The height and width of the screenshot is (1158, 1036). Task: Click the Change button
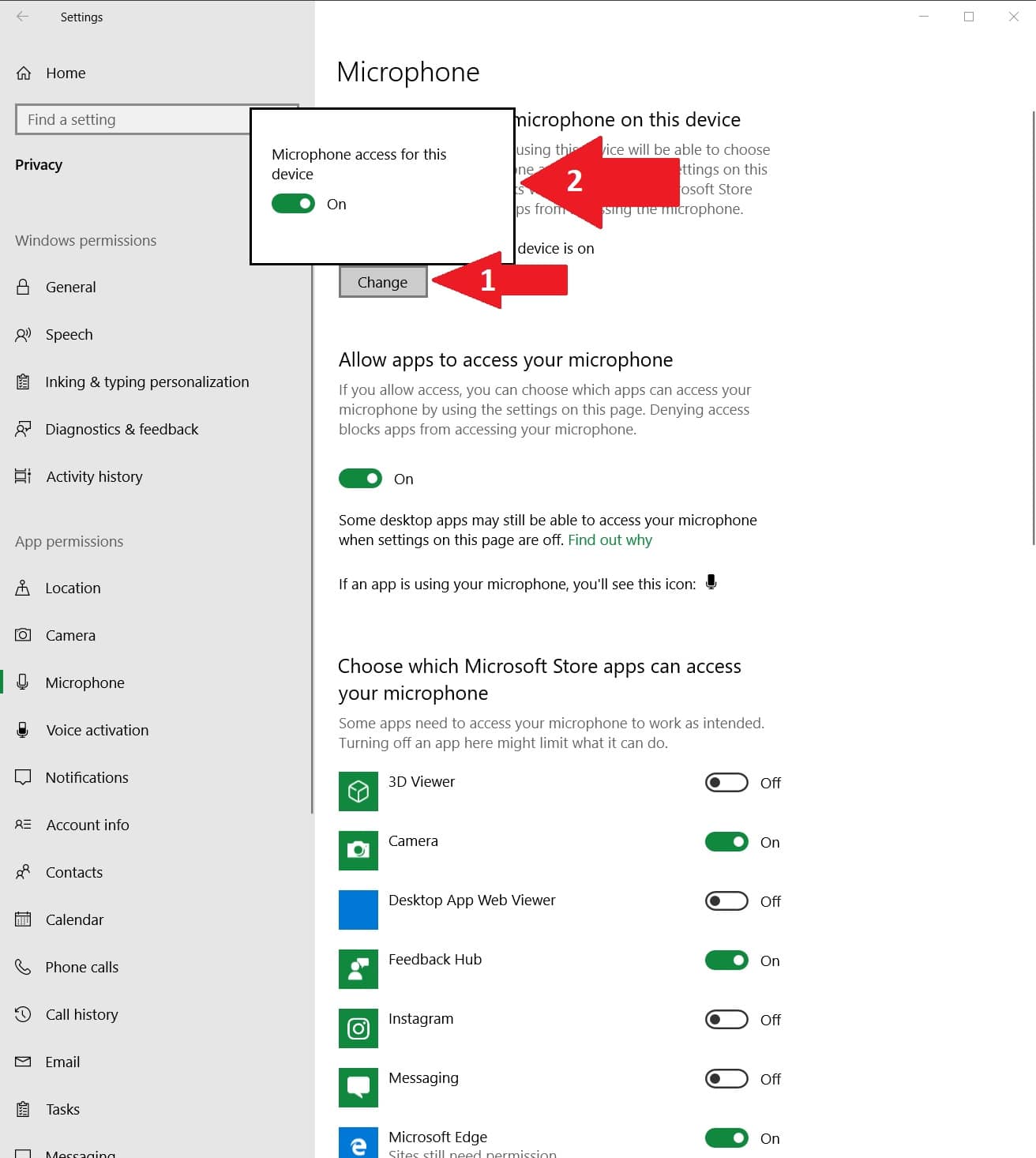(x=382, y=281)
